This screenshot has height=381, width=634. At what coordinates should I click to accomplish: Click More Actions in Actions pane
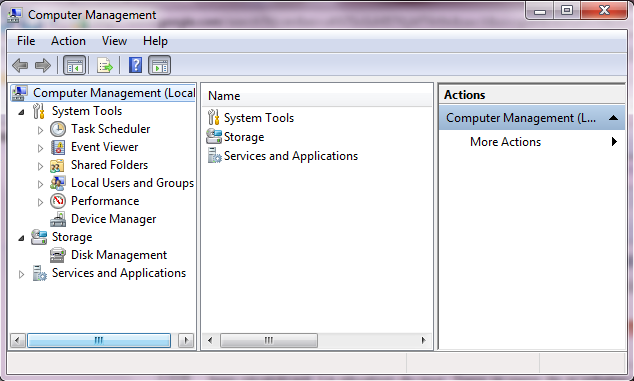click(x=505, y=142)
